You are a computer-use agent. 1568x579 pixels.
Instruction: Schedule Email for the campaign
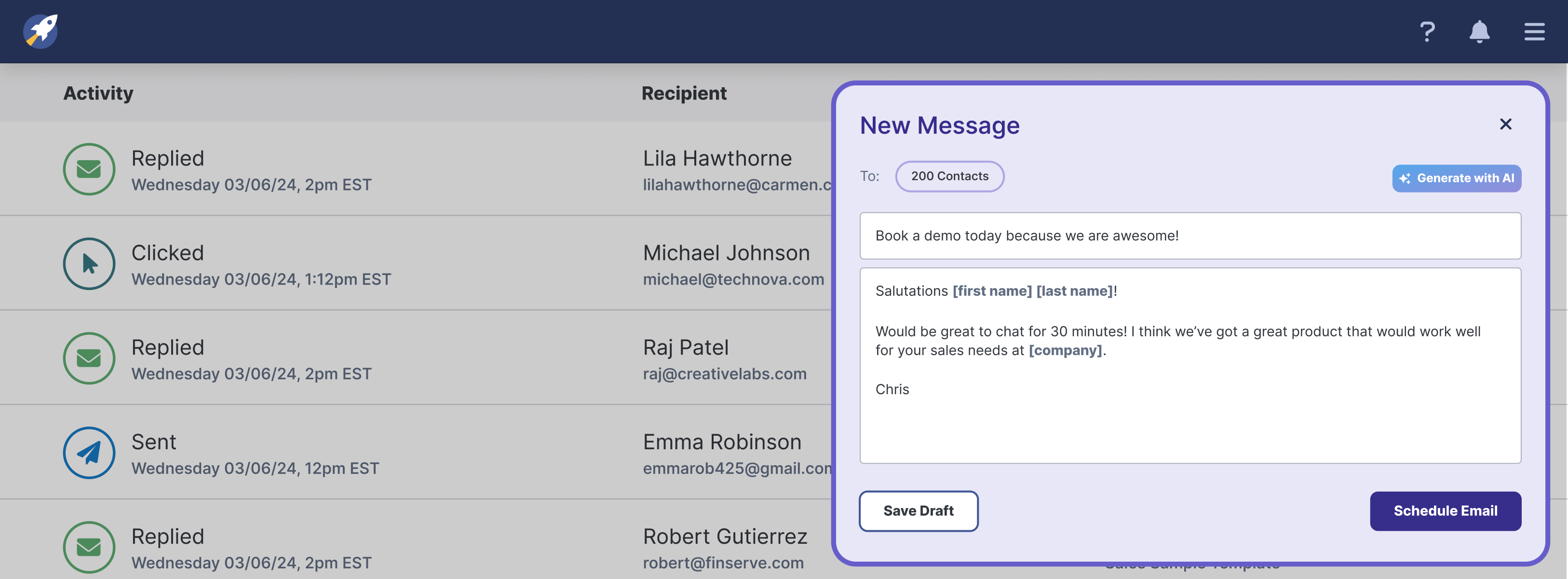(x=1446, y=511)
